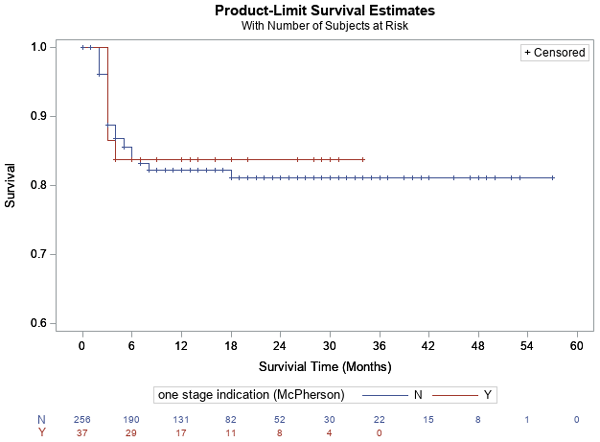Image resolution: width=600 pixels, height=442 pixels.
Task: Select the 256 at-risk count
Action: point(82,418)
